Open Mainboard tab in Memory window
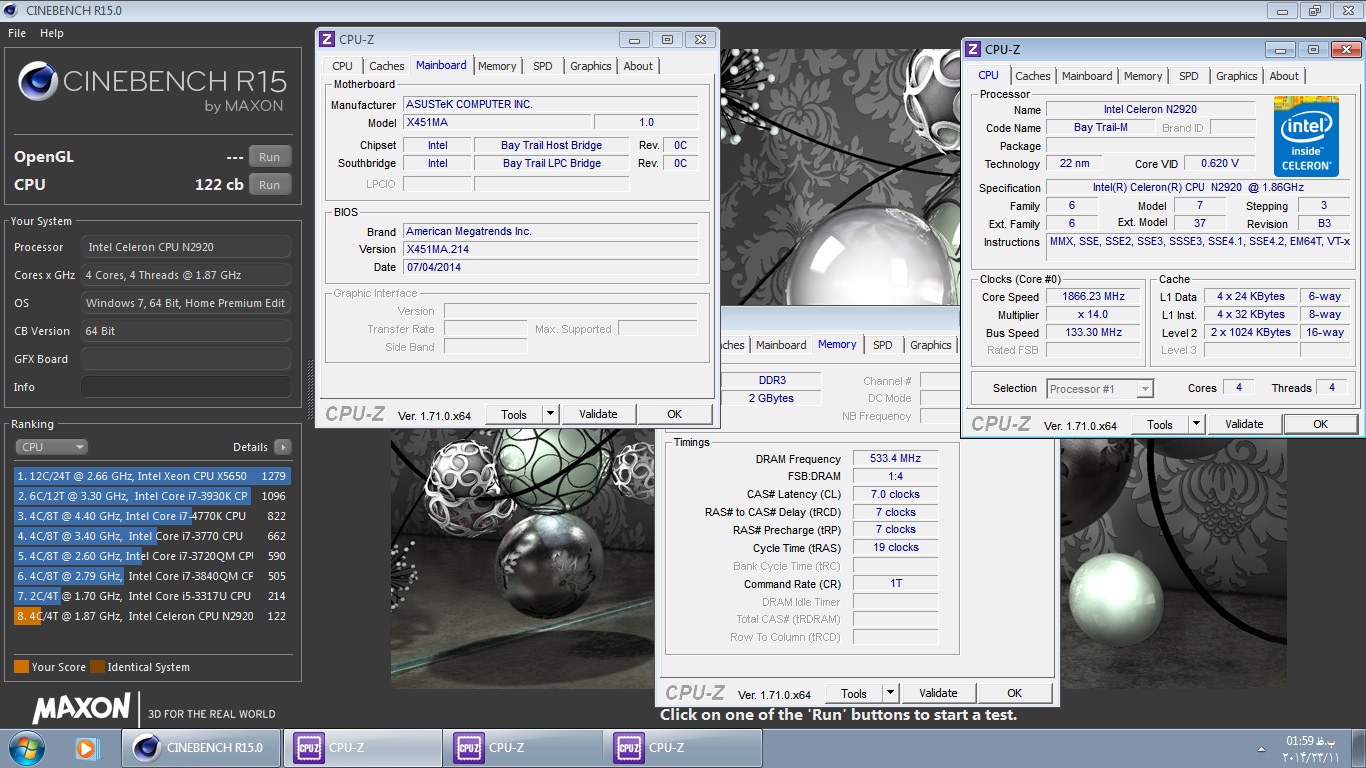Screen dimensions: 1366x768 click(781, 345)
